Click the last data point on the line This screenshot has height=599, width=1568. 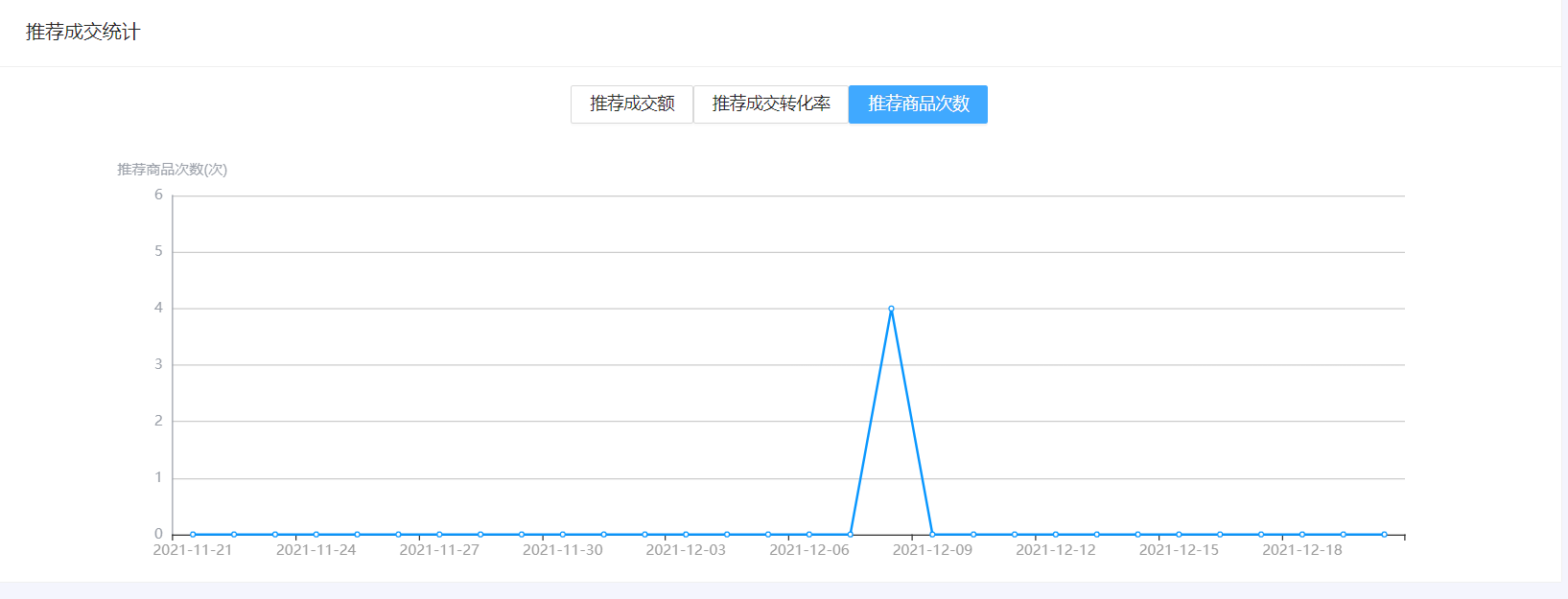pyautogui.click(x=1384, y=535)
